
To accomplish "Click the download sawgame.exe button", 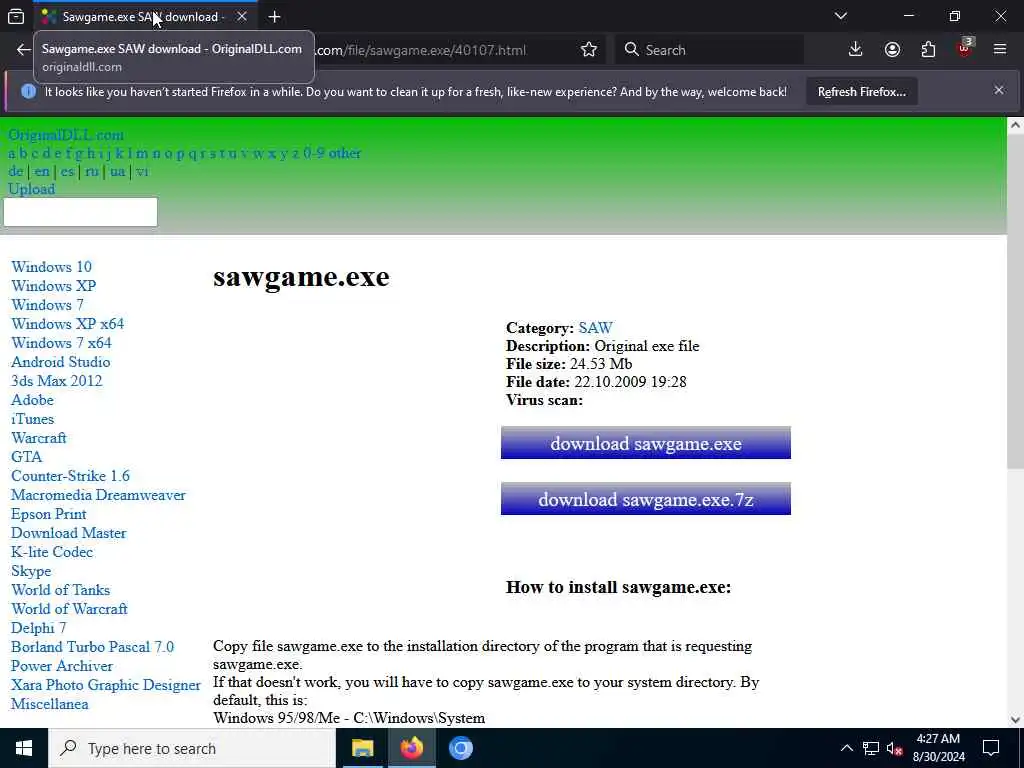I will 646,443.
